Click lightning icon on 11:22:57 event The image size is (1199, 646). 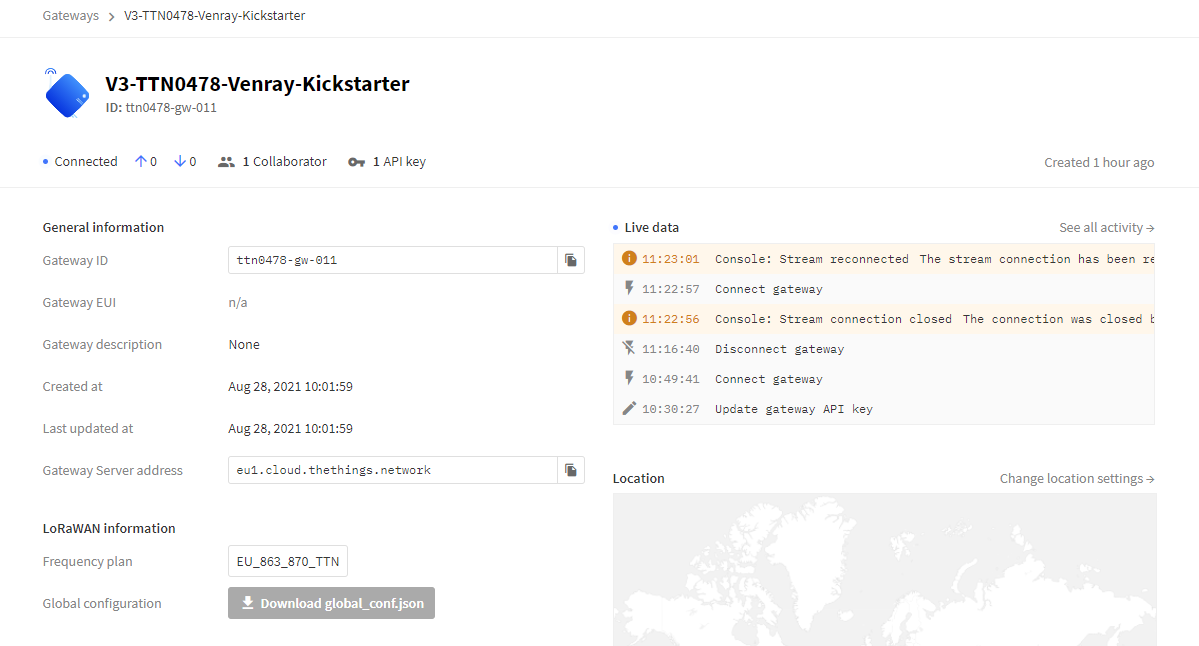(629, 288)
